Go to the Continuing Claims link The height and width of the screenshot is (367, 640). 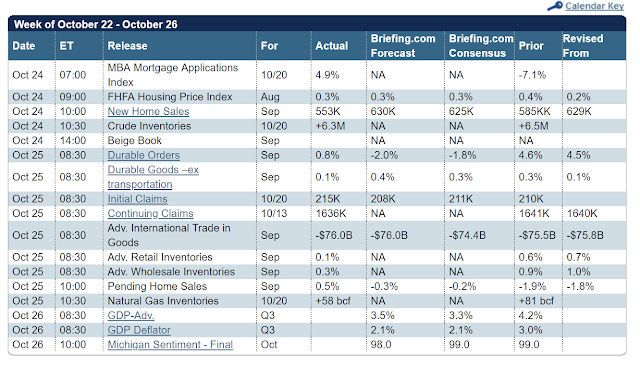pyautogui.click(x=151, y=214)
